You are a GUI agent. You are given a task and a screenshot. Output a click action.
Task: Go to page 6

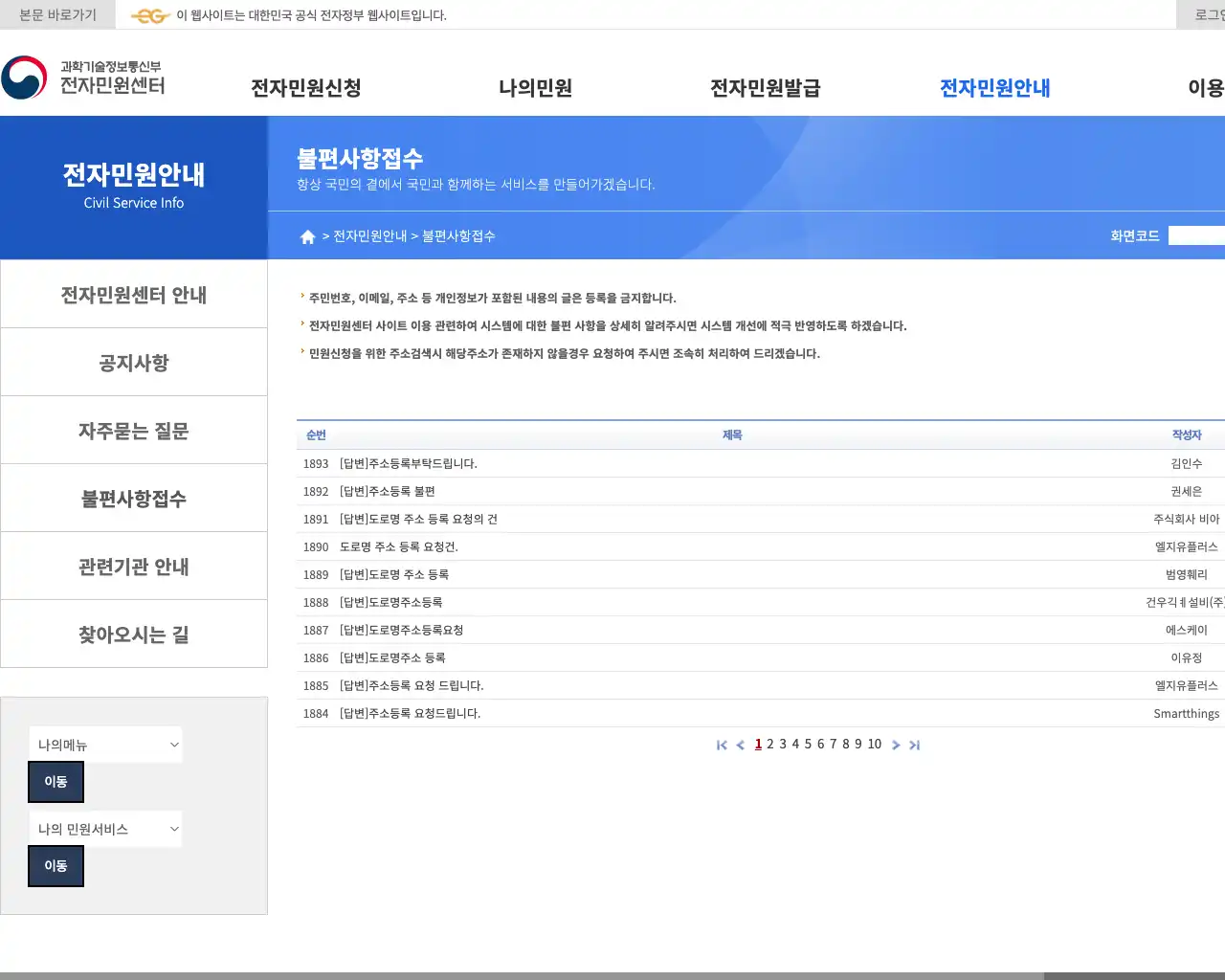coord(820,744)
